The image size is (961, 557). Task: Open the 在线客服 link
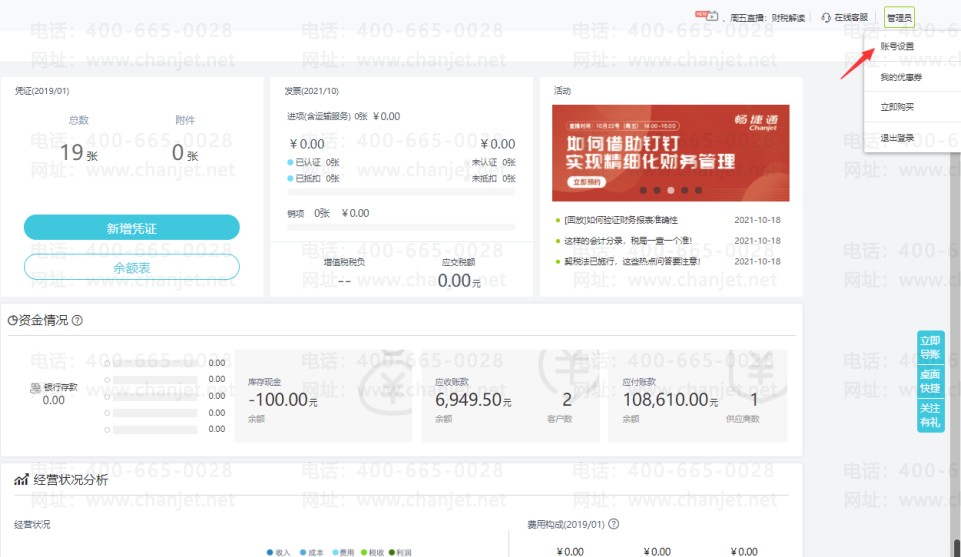click(x=851, y=18)
